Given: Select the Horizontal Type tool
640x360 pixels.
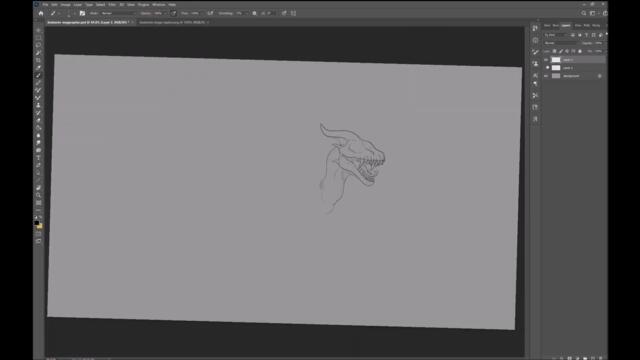Looking at the screenshot, I should tap(38, 158).
